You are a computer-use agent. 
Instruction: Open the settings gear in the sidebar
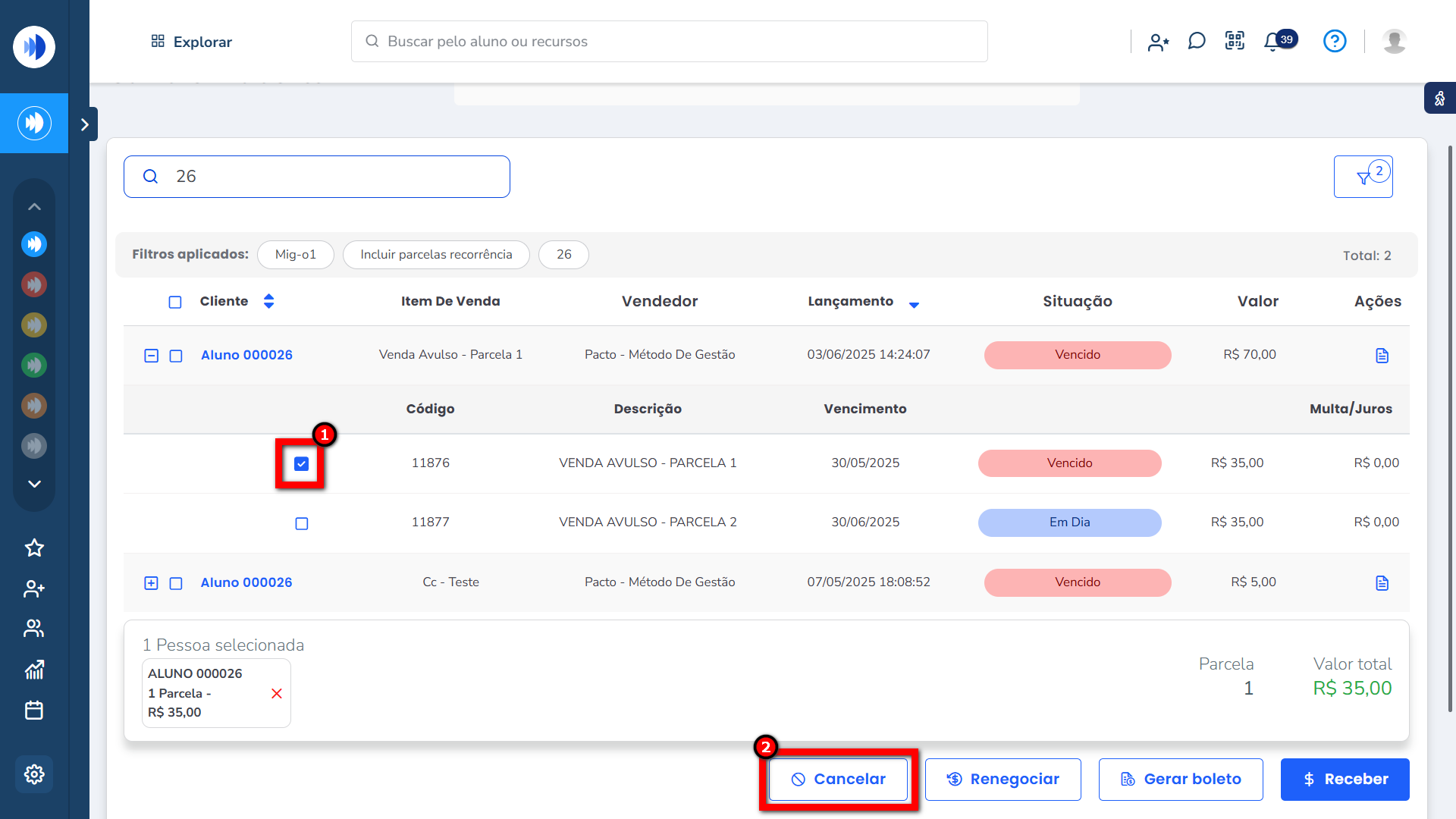click(34, 774)
